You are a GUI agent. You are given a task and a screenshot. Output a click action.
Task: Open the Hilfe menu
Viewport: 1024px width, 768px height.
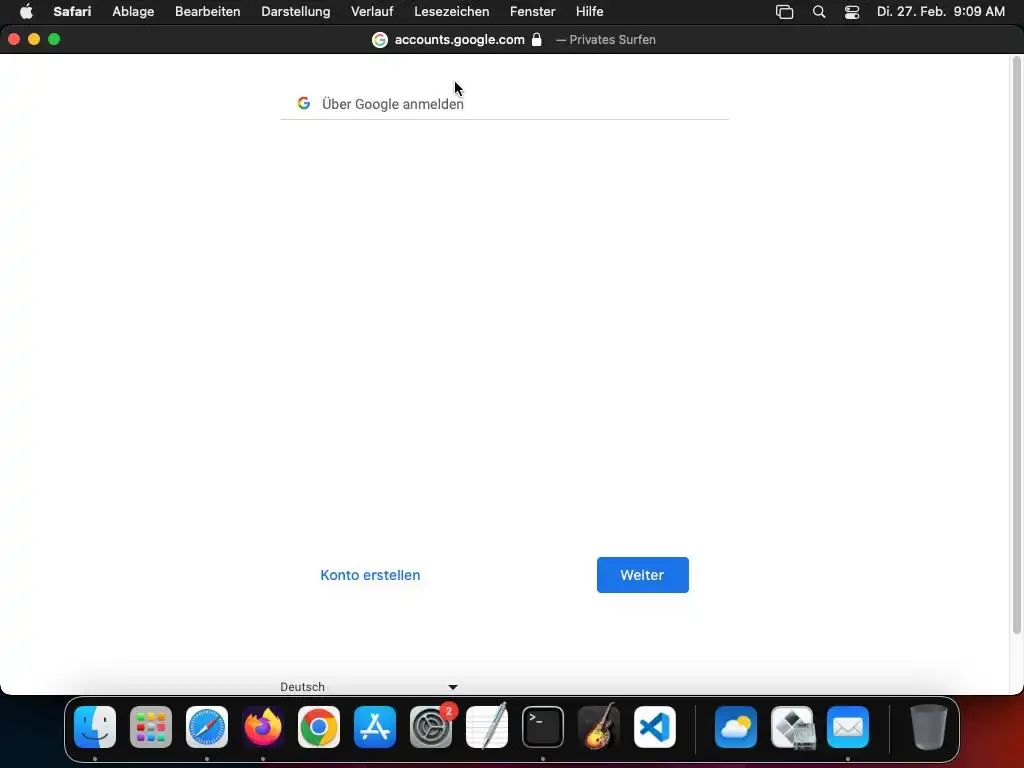click(x=590, y=12)
